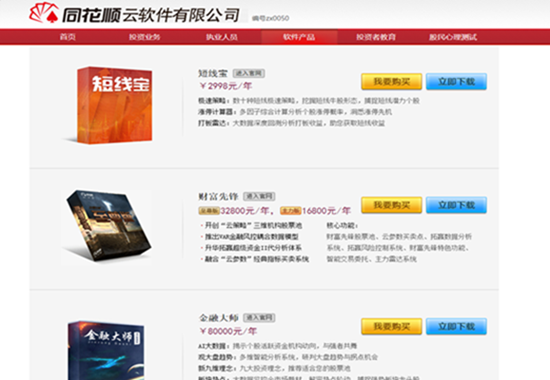
Task: Open the 投资者教育 navigation tab
Action: pyautogui.click(x=376, y=37)
